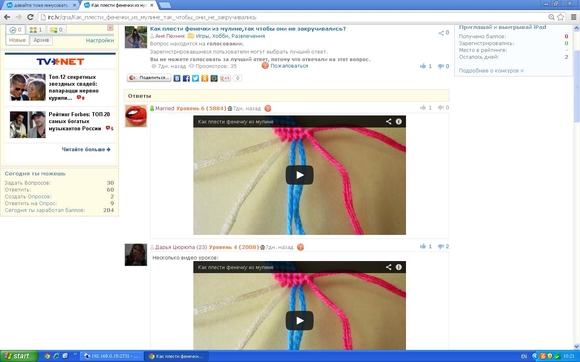Screen dimensions: 580x362
Task: Play the second video in Дарья Цюрюпа's answer
Action: (299, 321)
